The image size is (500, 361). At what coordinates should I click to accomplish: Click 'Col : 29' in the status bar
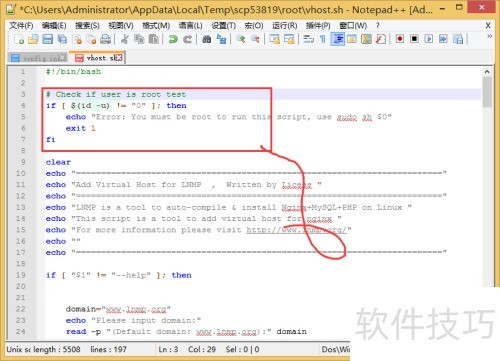(202, 349)
